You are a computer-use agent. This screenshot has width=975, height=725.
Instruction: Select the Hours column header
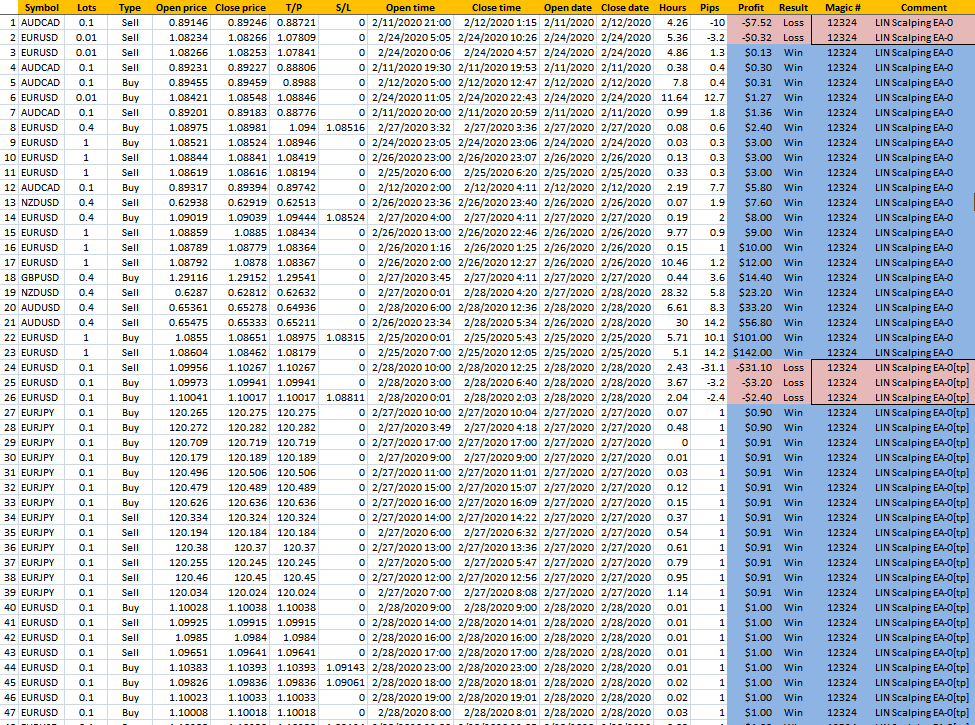pyautogui.click(x=672, y=7)
